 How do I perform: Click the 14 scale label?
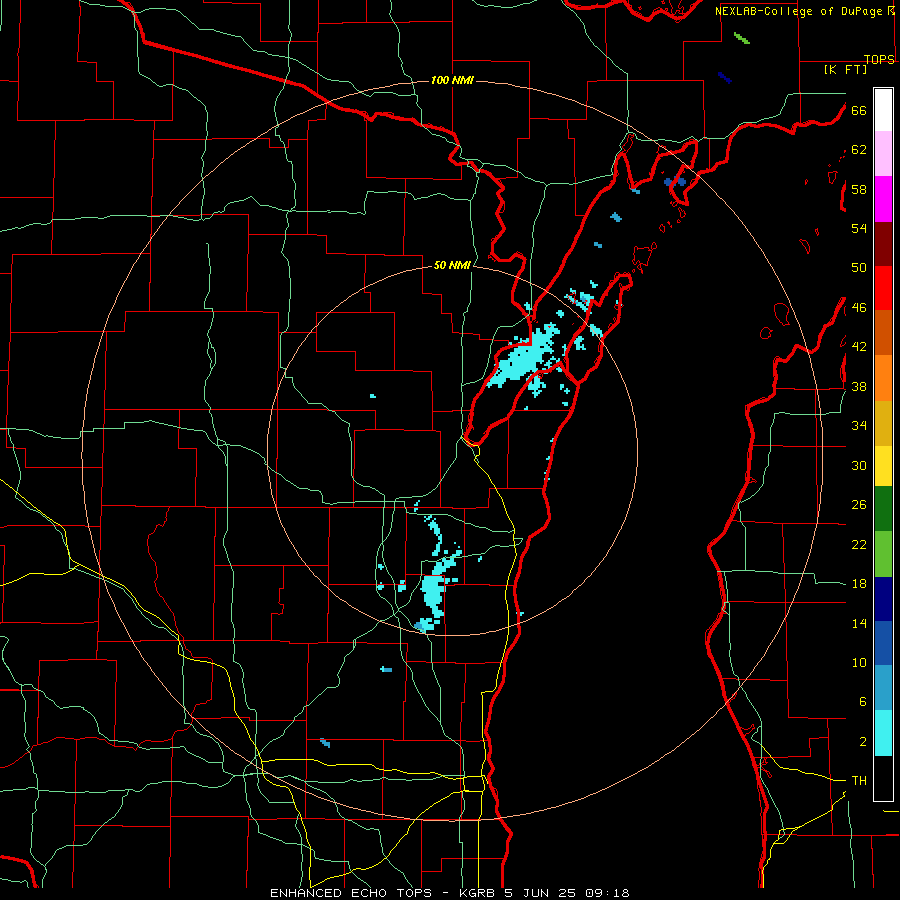859,623
